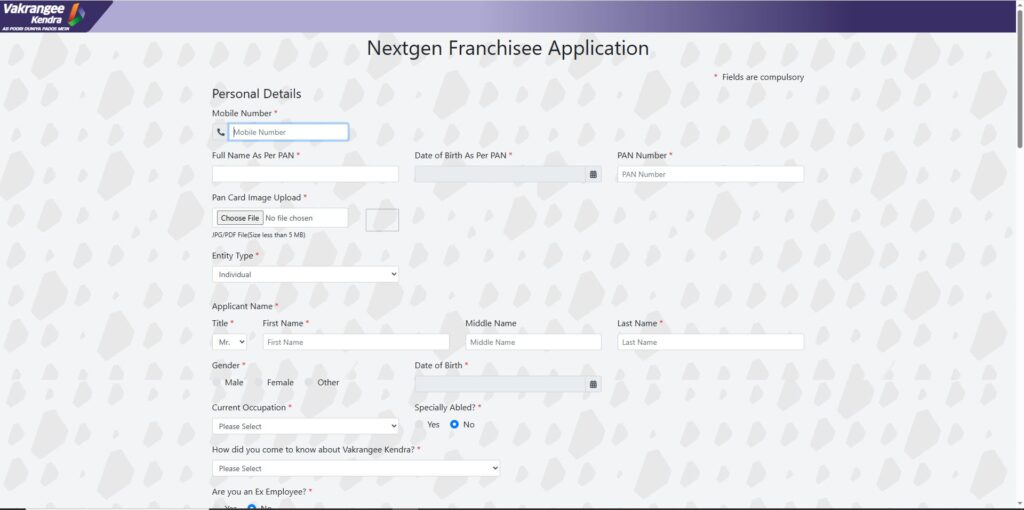
Task: Select Other gender radio button
Action: (310, 383)
